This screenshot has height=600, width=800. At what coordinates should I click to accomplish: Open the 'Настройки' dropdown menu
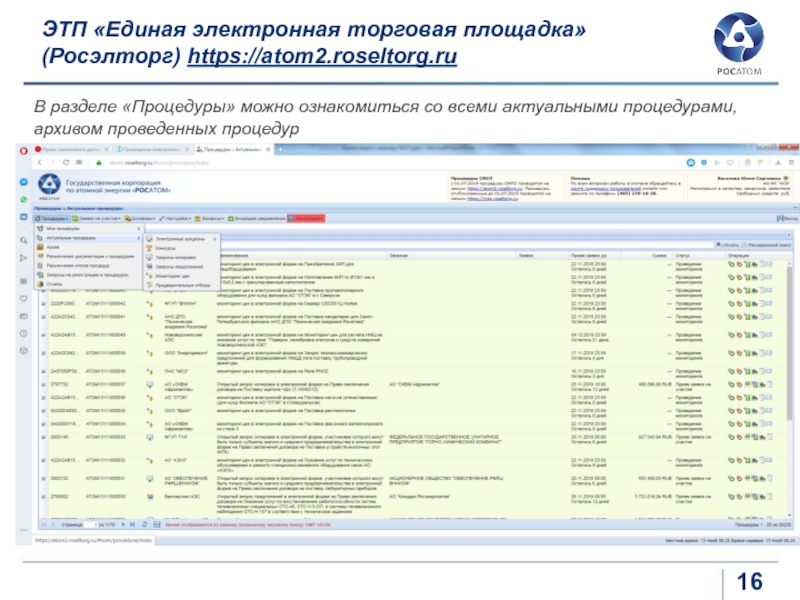175,218
